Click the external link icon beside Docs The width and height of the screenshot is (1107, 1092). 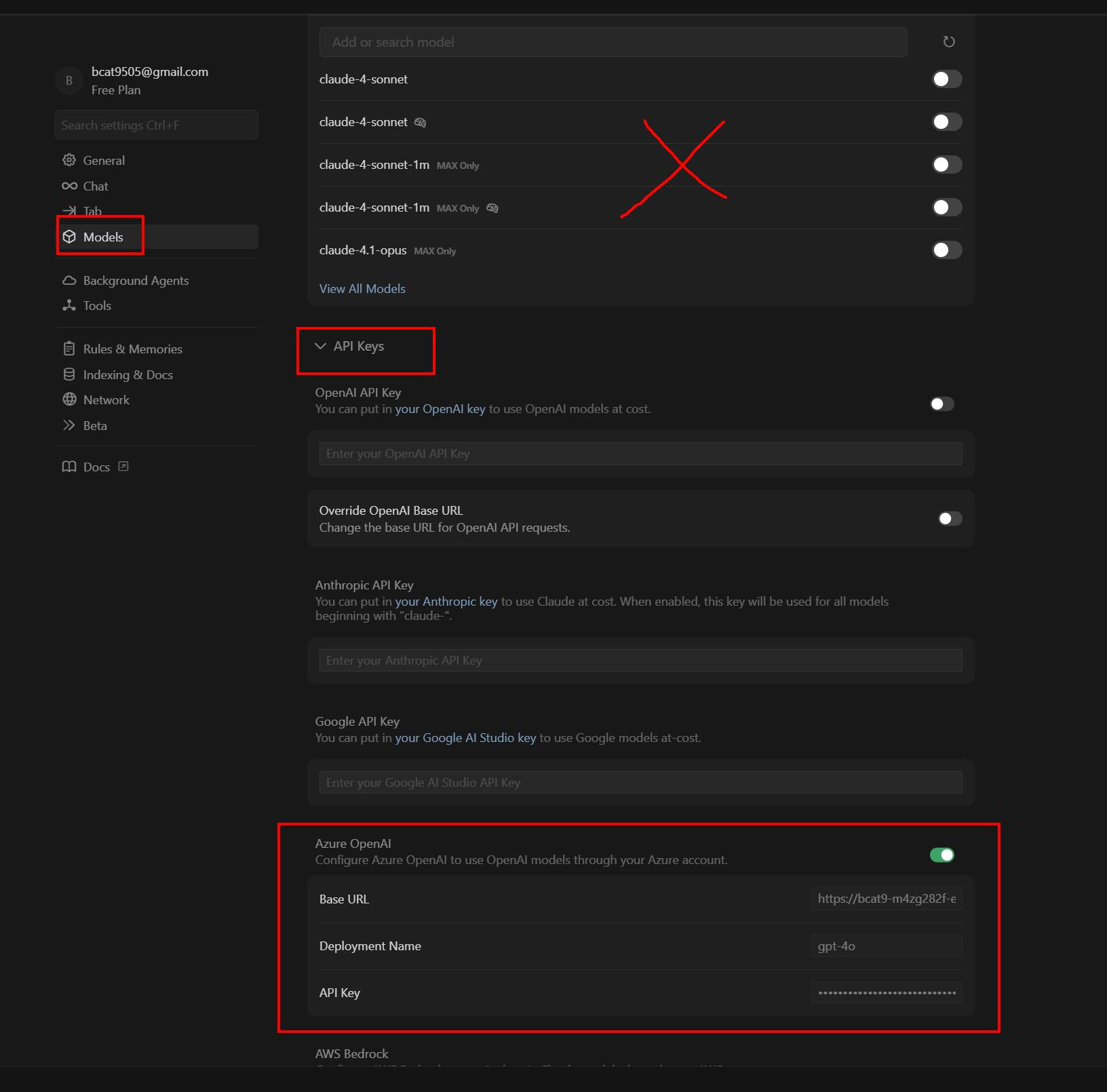coord(123,466)
